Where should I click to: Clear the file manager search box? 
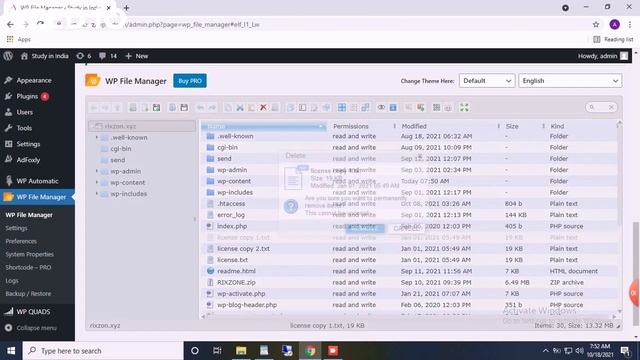point(611,107)
